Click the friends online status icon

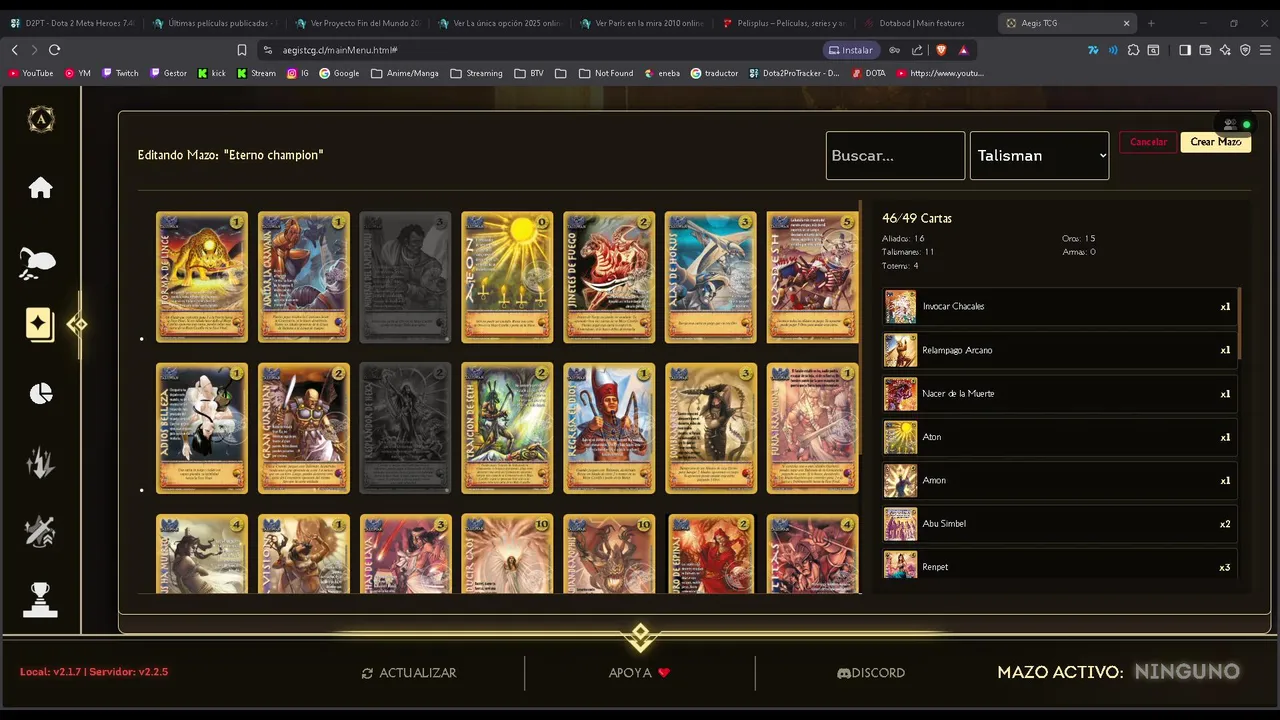pos(1236,125)
